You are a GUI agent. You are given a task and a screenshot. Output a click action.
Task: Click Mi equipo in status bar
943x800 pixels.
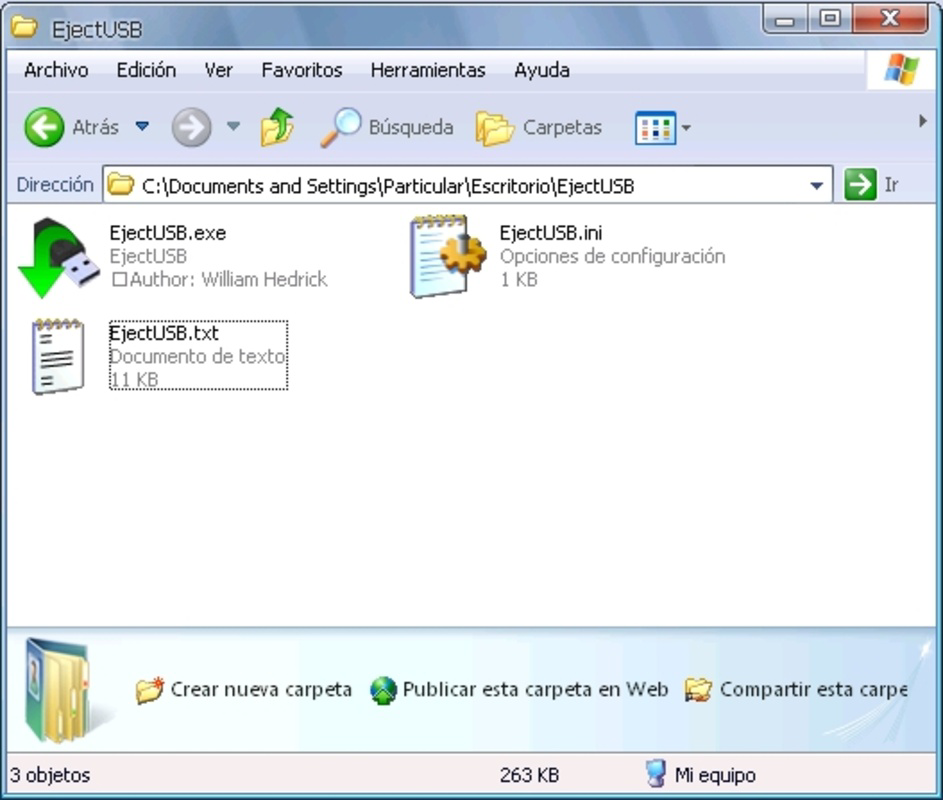[701, 775]
